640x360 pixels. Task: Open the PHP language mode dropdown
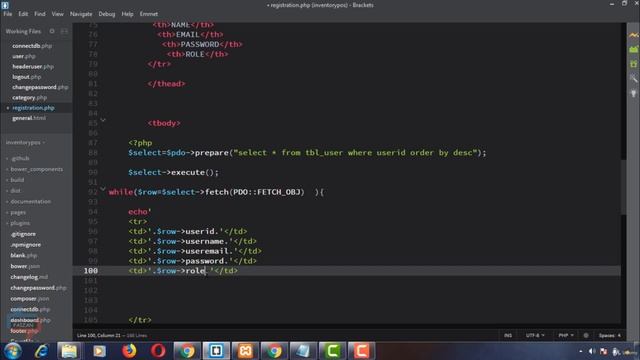pos(566,335)
